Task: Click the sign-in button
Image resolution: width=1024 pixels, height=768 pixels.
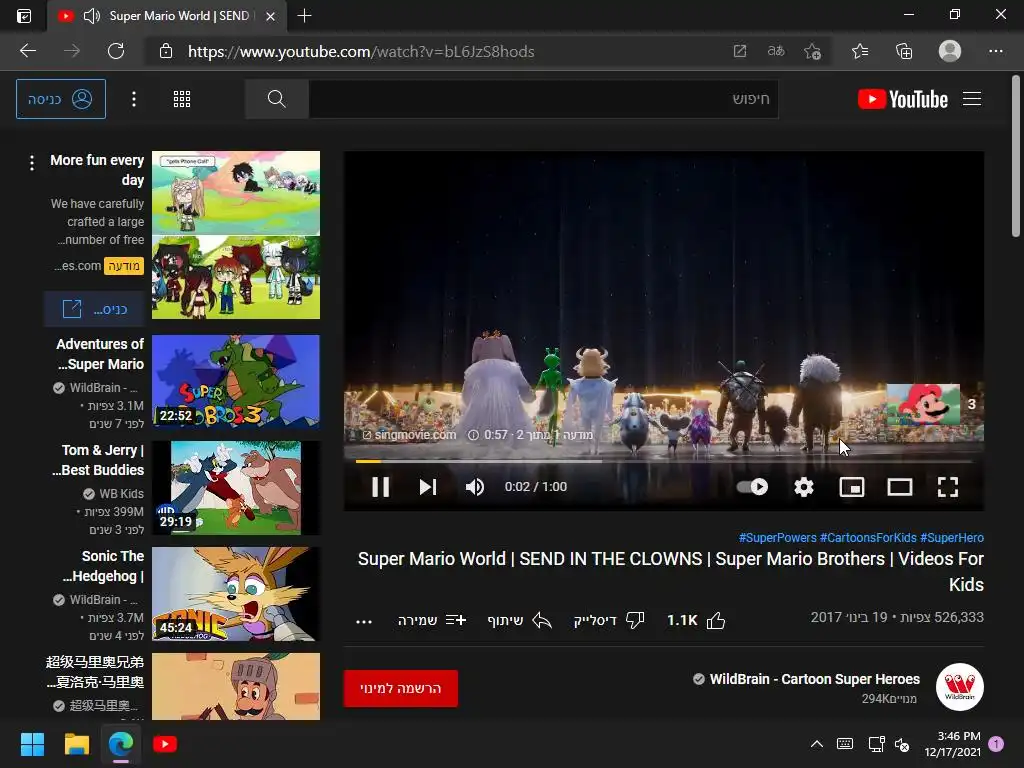Action: pos(61,99)
